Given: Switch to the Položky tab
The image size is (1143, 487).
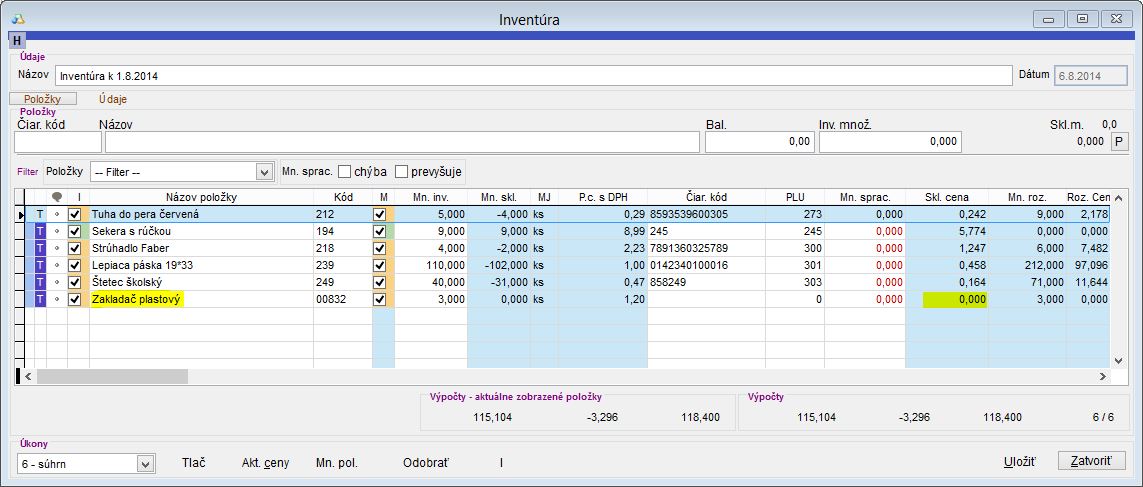Looking at the screenshot, I should click(x=42, y=99).
